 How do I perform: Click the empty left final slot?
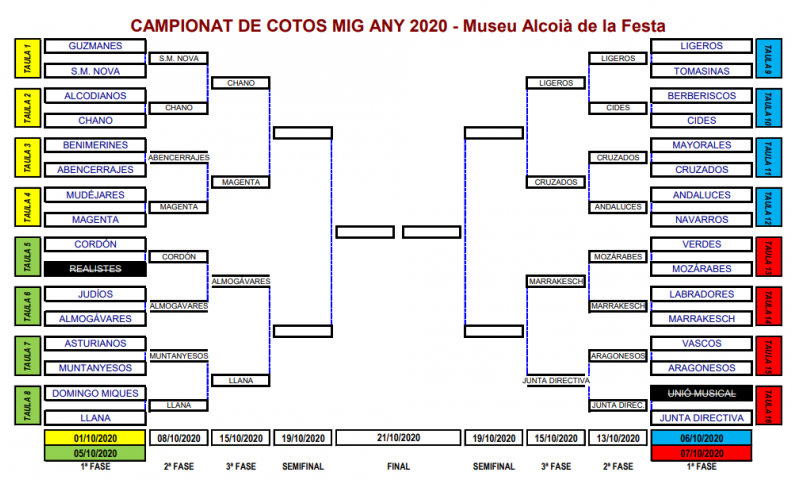(x=365, y=232)
